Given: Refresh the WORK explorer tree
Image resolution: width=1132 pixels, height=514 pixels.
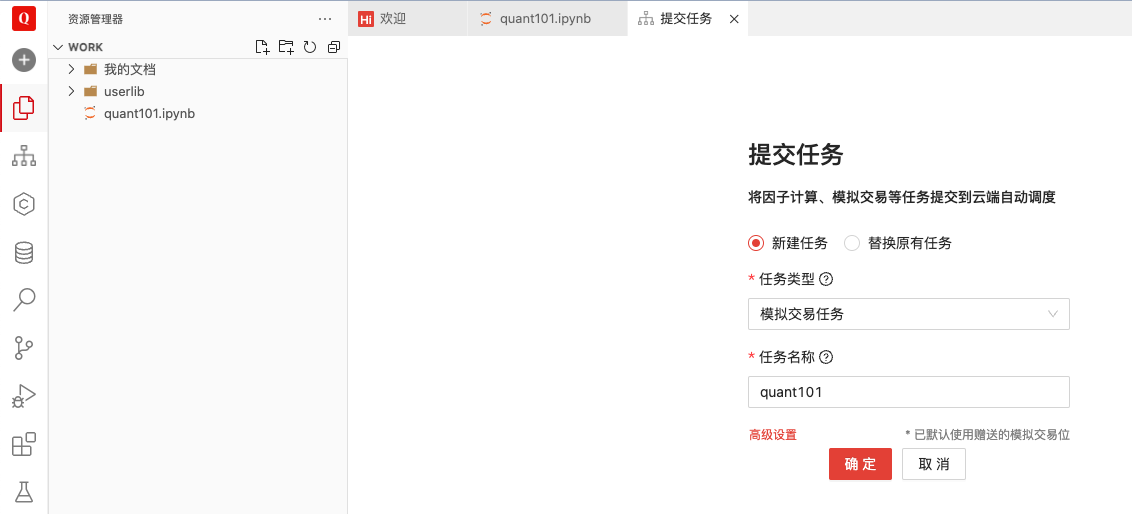Looking at the screenshot, I should coord(310,47).
